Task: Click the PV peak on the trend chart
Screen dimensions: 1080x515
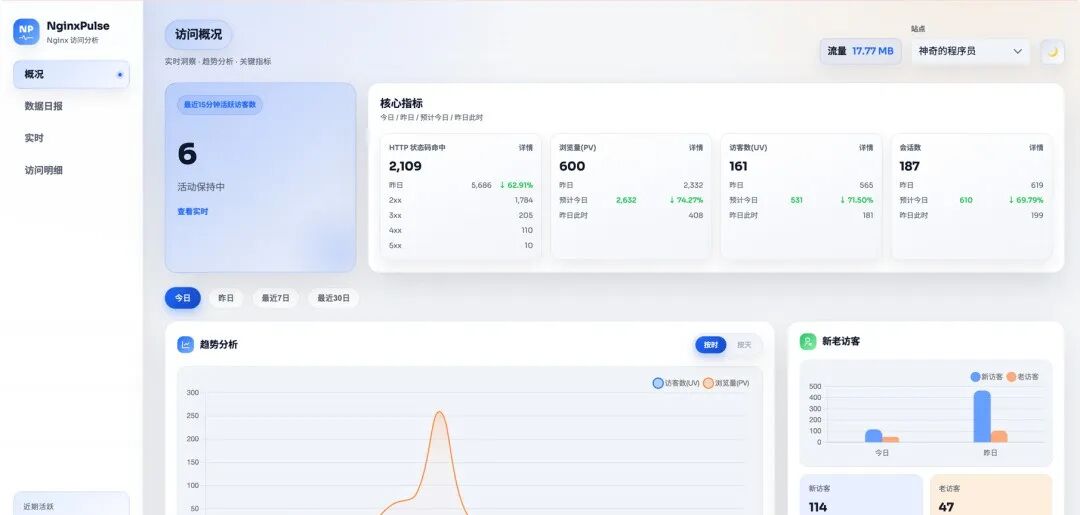Action: [440, 412]
